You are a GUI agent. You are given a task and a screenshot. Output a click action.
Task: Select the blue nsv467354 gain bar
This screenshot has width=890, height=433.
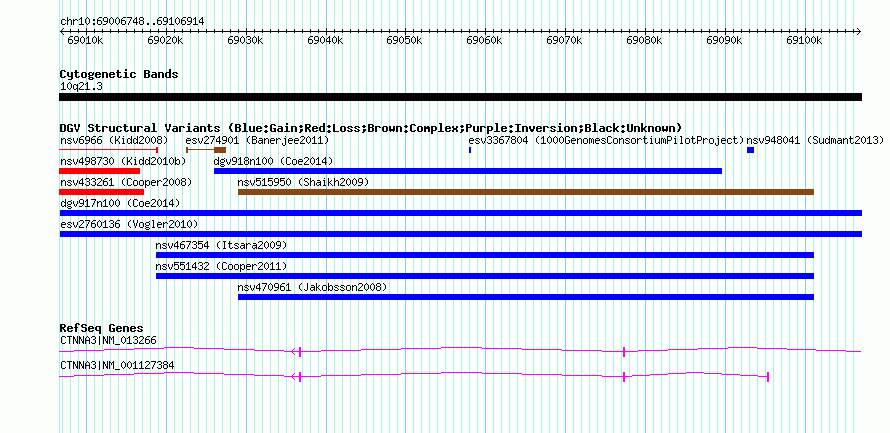pos(485,255)
